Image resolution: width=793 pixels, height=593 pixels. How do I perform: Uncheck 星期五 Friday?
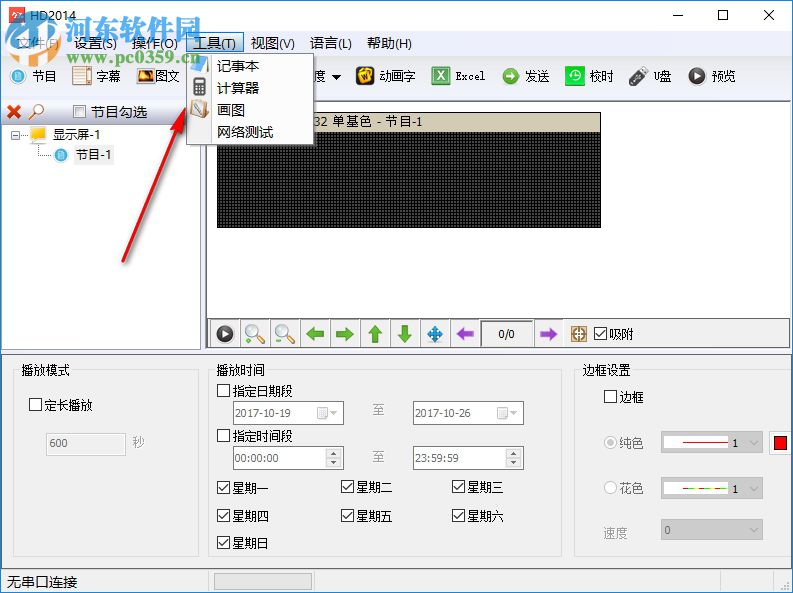(347, 516)
